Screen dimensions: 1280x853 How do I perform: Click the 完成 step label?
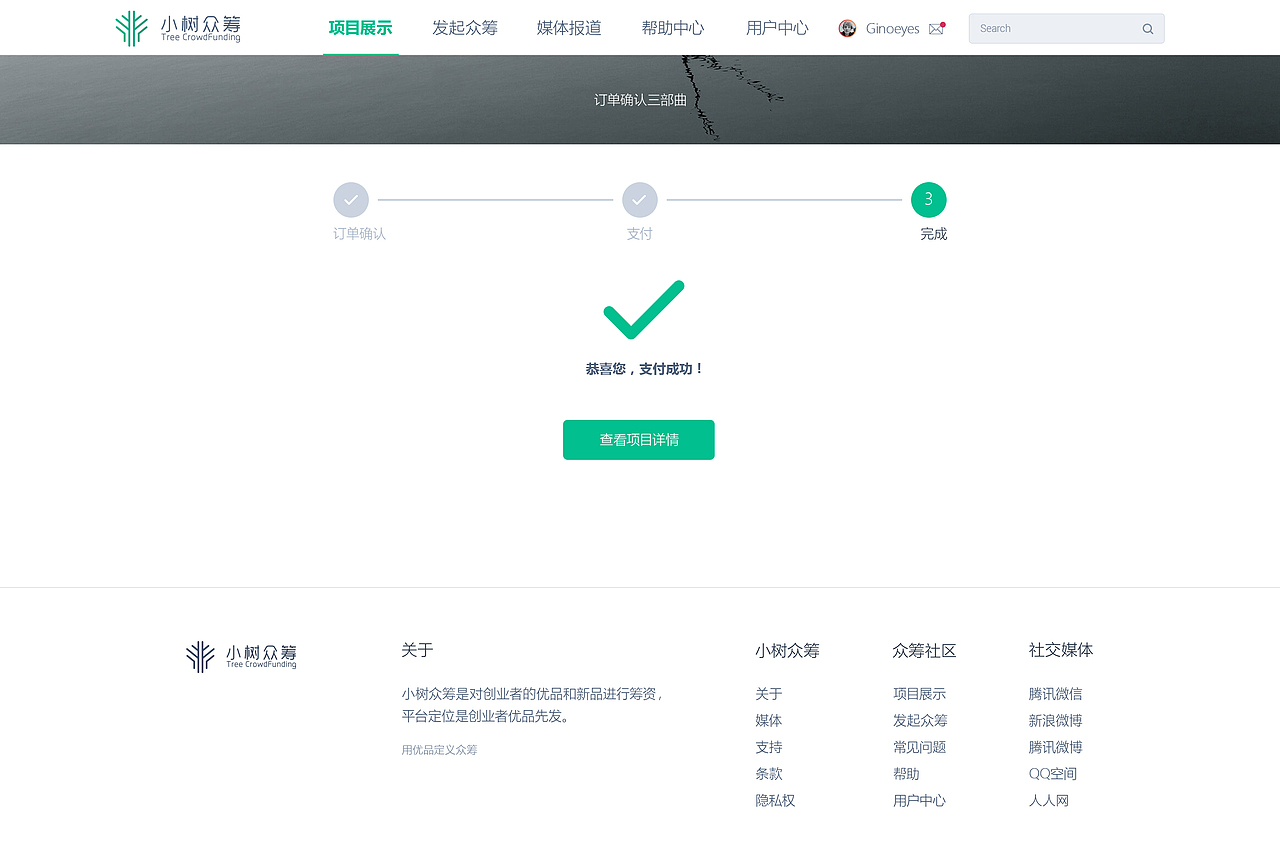(934, 234)
